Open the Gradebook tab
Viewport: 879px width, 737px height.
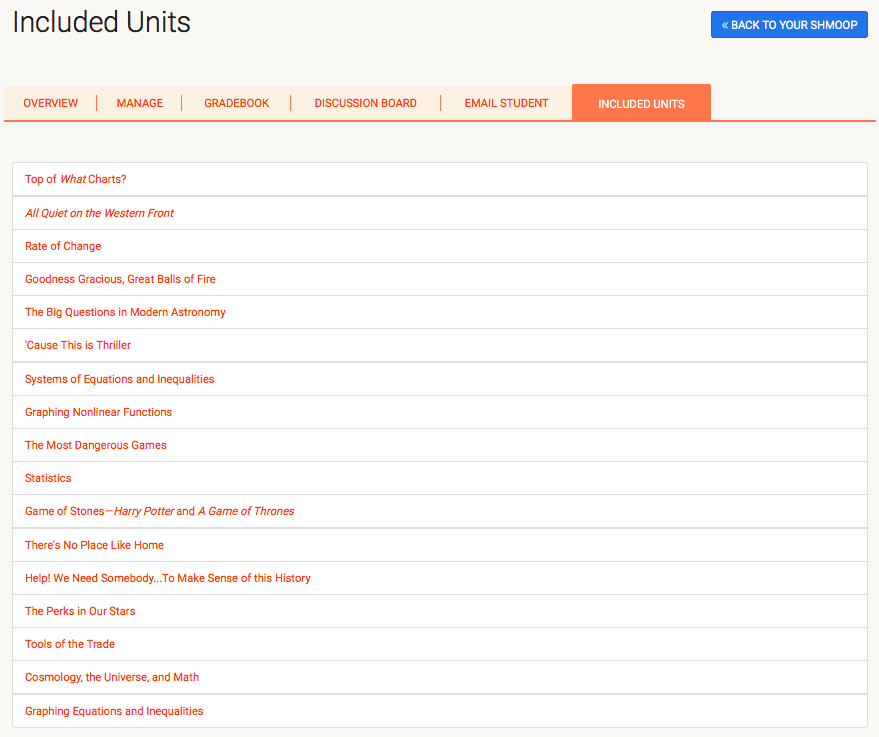click(237, 103)
